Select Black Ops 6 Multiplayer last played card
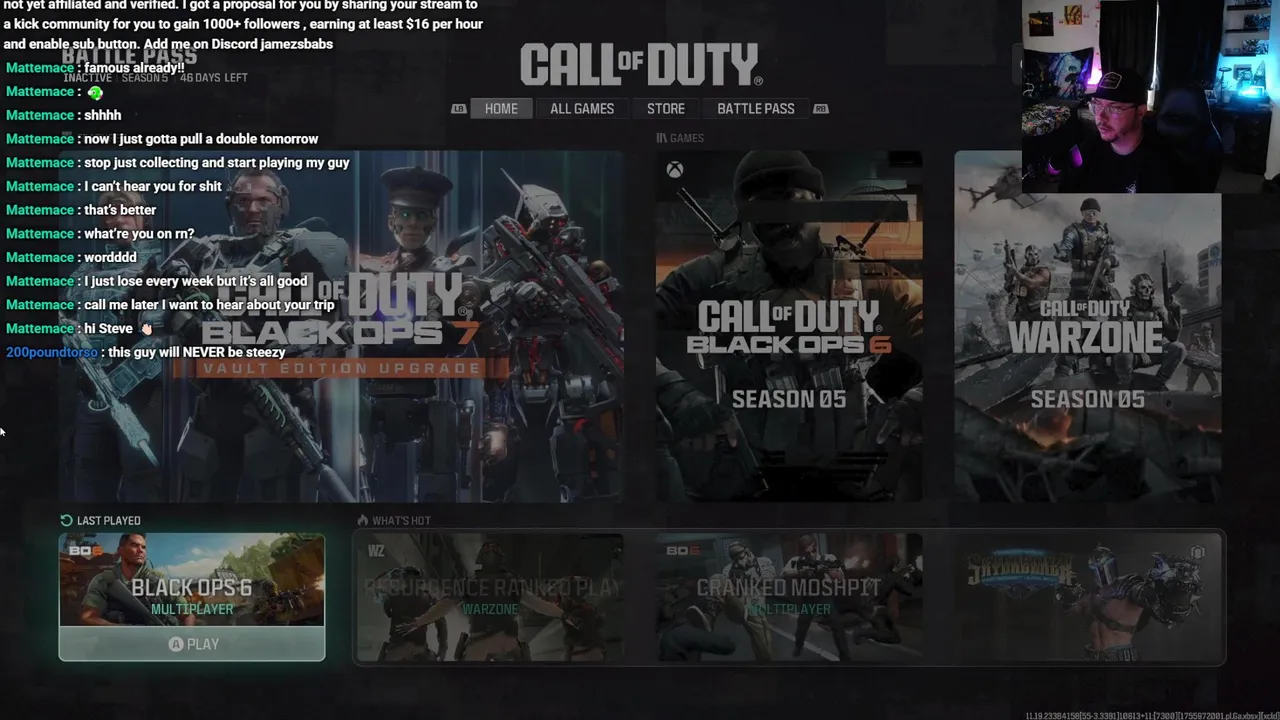The image size is (1280, 720). point(192,597)
